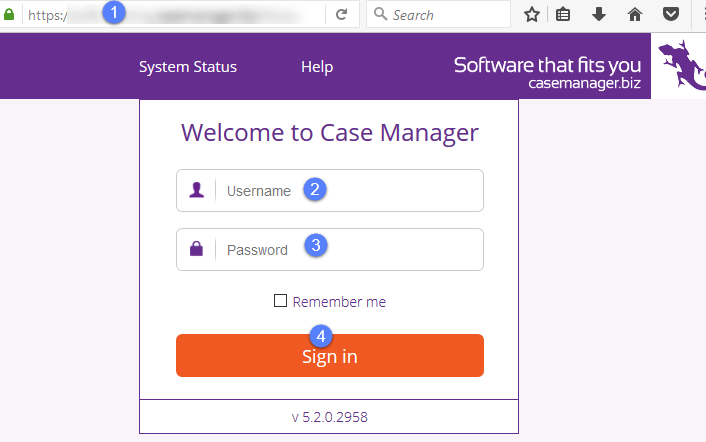Click the orange Sign in button
This screenshot has width=706, height=442.
coord(330,356)
